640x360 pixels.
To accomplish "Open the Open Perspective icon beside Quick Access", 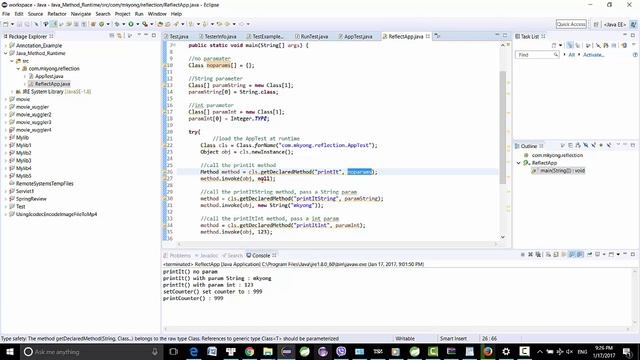I will (x=596, y=24).
